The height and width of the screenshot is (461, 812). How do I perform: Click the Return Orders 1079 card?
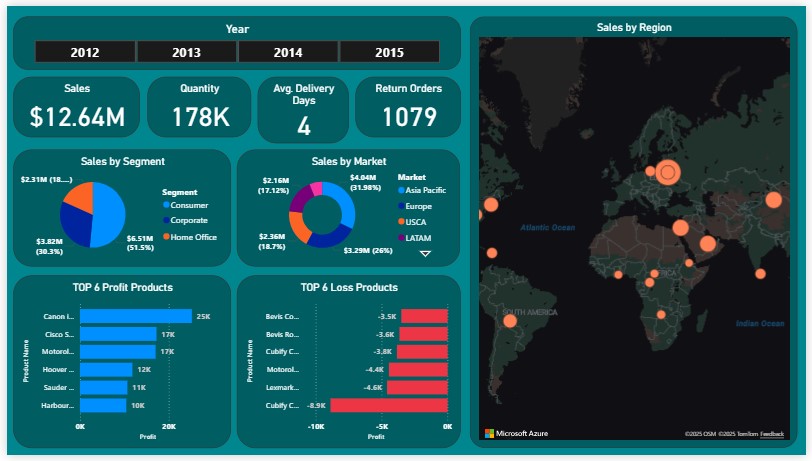click(409, 107)
